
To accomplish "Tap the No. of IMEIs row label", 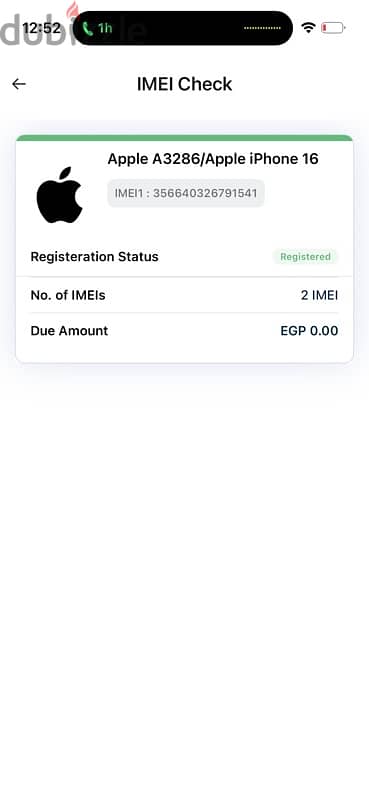I will tap(68, 295).
